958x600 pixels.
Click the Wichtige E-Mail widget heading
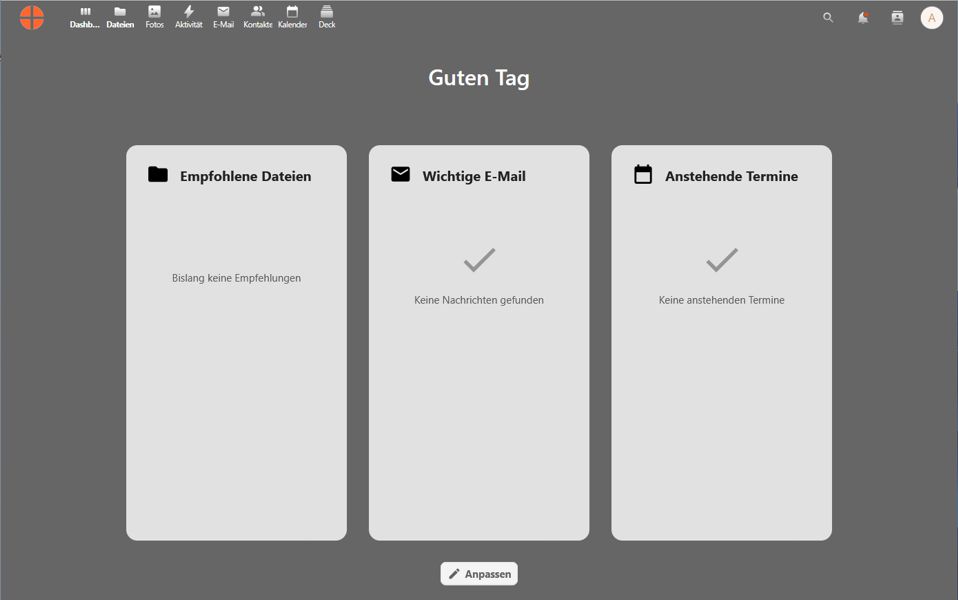click(x=474, y=176)
